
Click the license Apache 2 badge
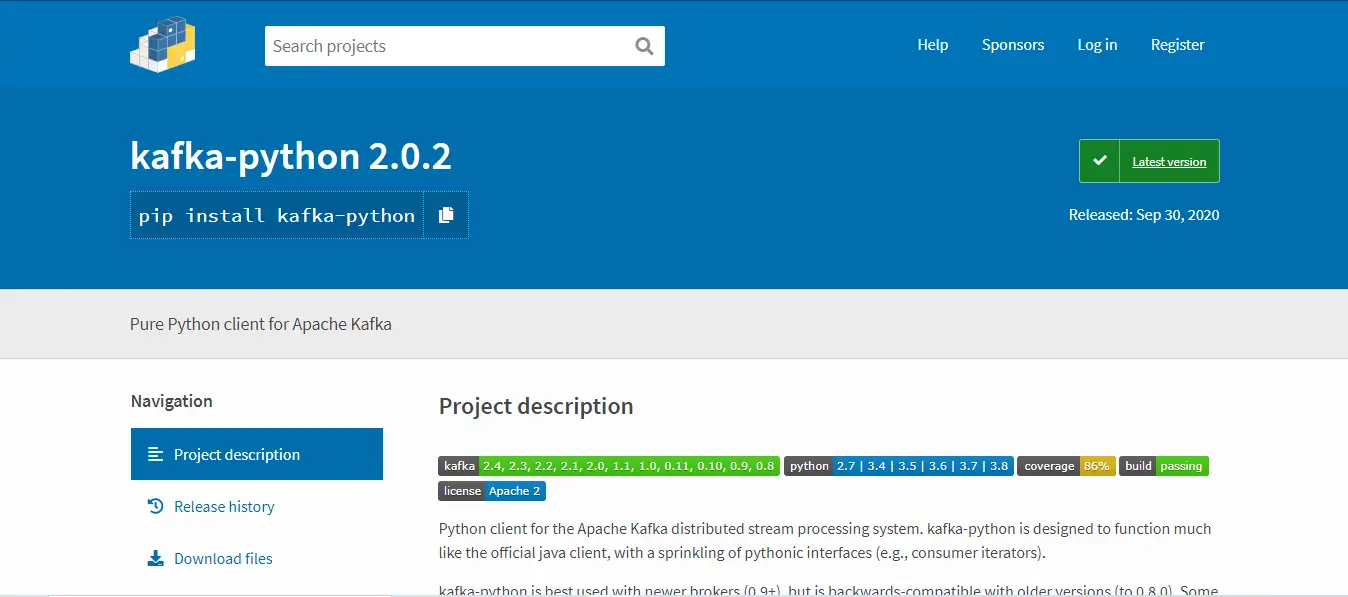[492, 491]
